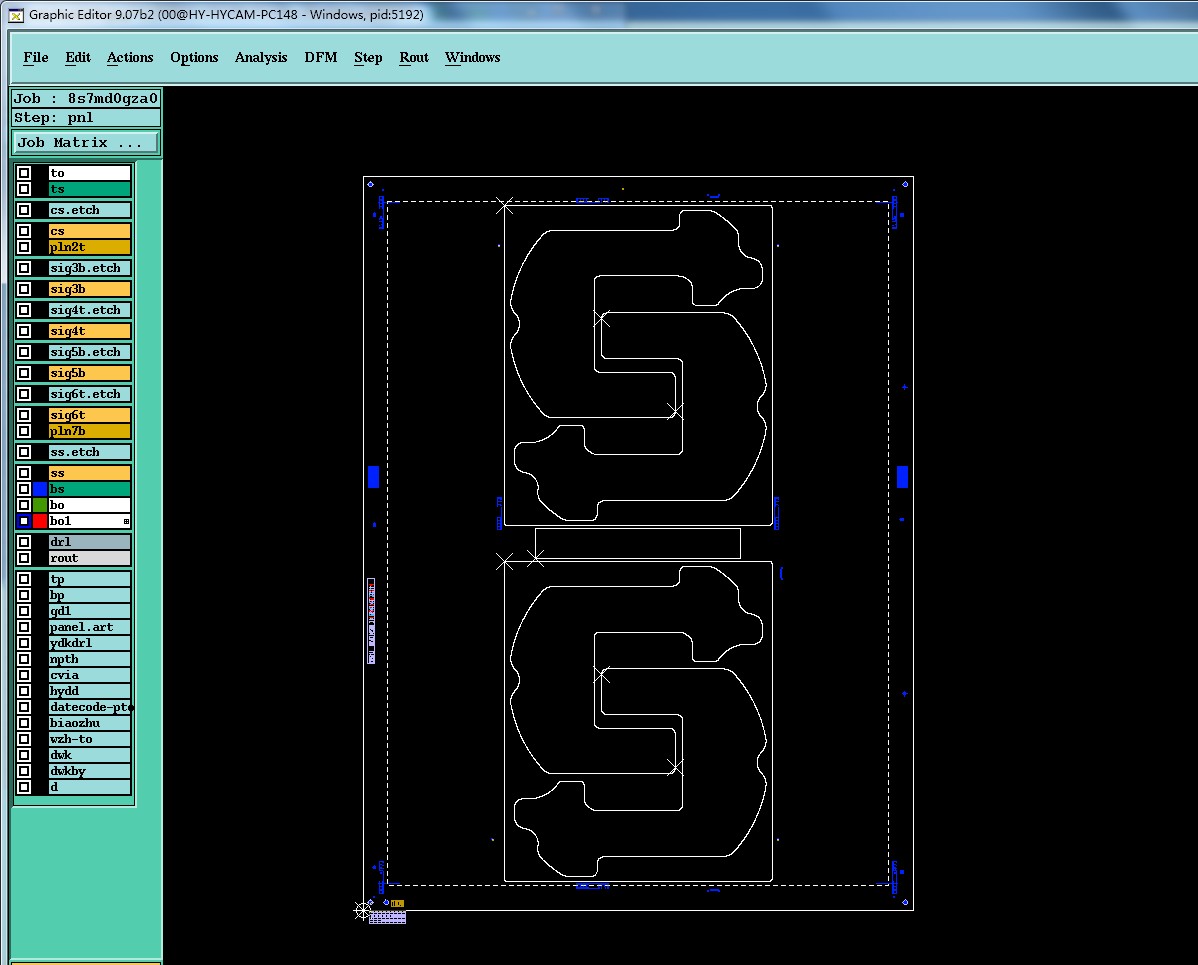Select layer tp in list
Viewport: 1198px width, 965px height.
point(89,580)
